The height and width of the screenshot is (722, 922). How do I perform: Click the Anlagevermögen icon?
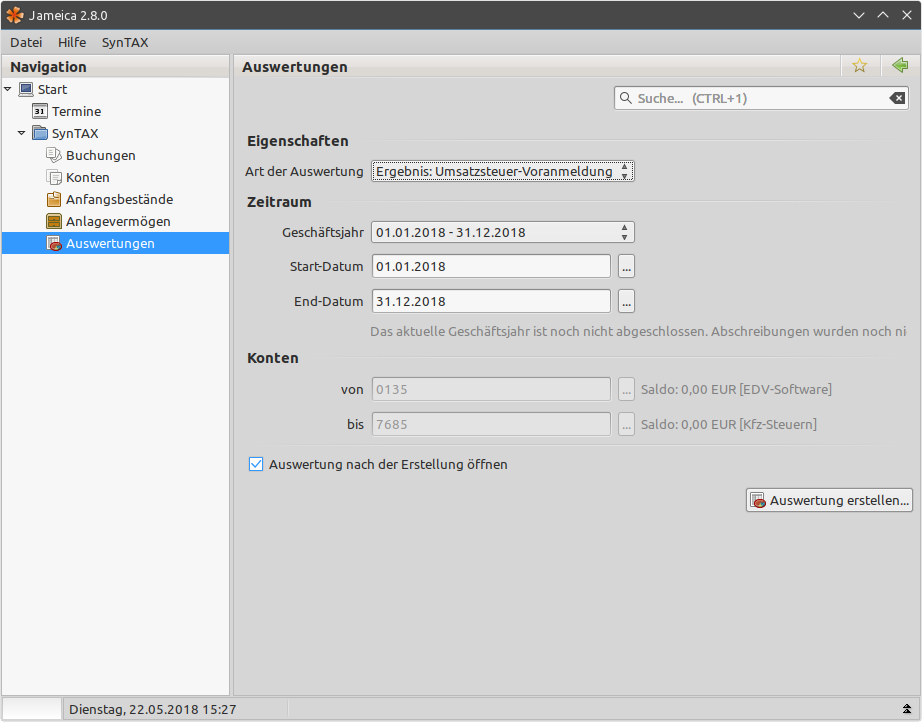54,221
